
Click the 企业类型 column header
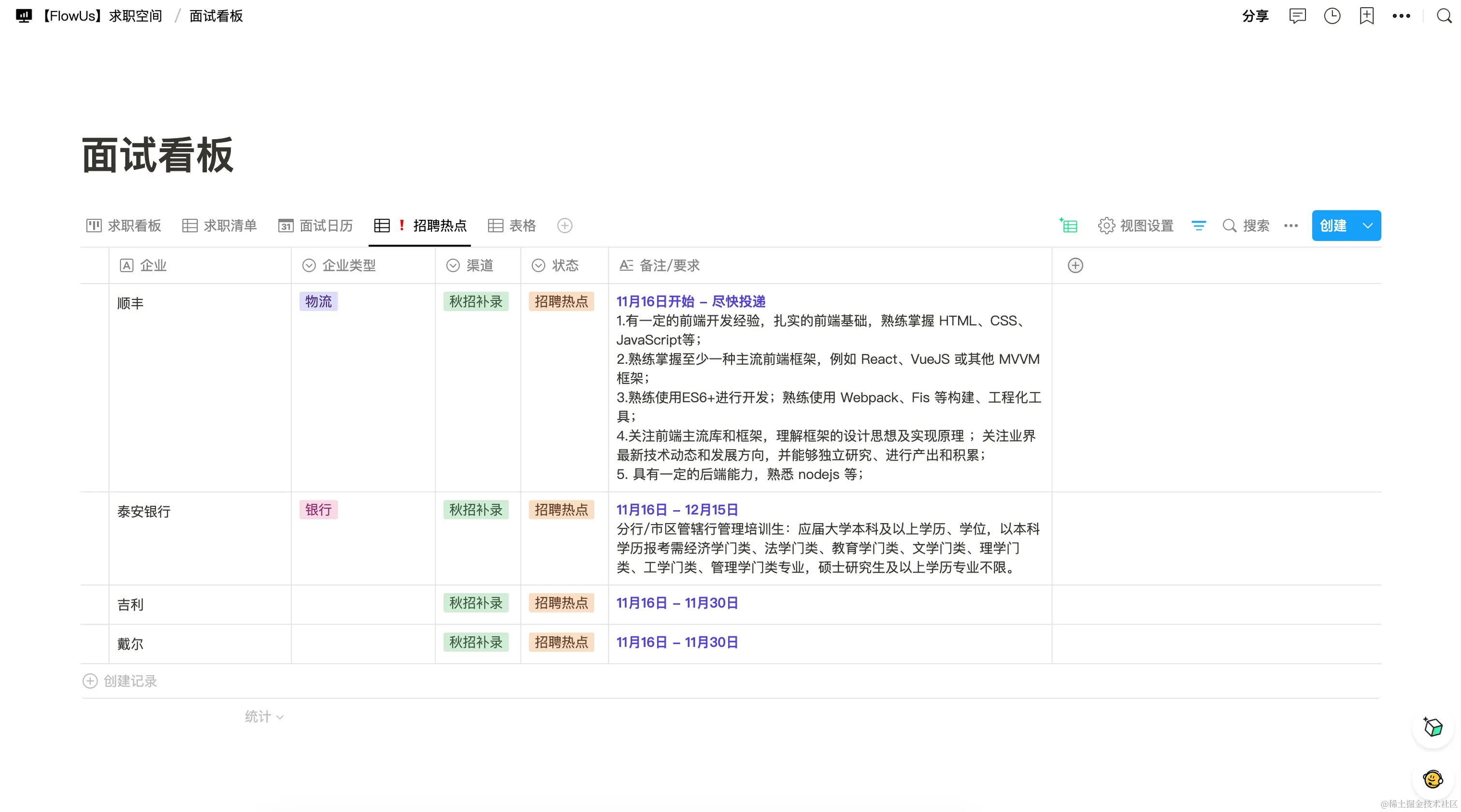click(363, 265)
